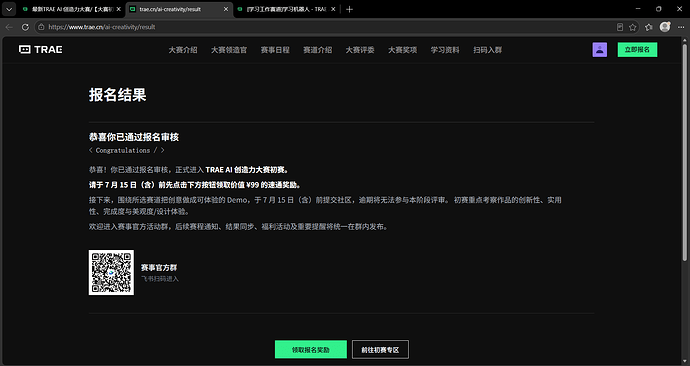Reload the page with refresh icon
This screenshot has height=366, width=690.
click(25, 27)
